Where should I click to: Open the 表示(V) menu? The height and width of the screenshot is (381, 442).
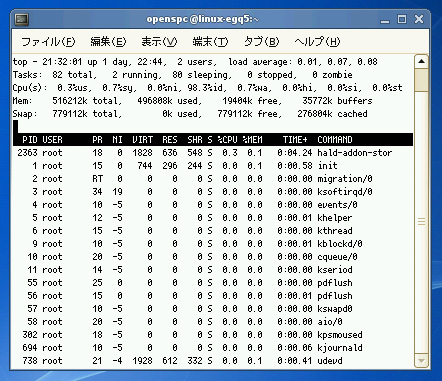click(159, 42)
